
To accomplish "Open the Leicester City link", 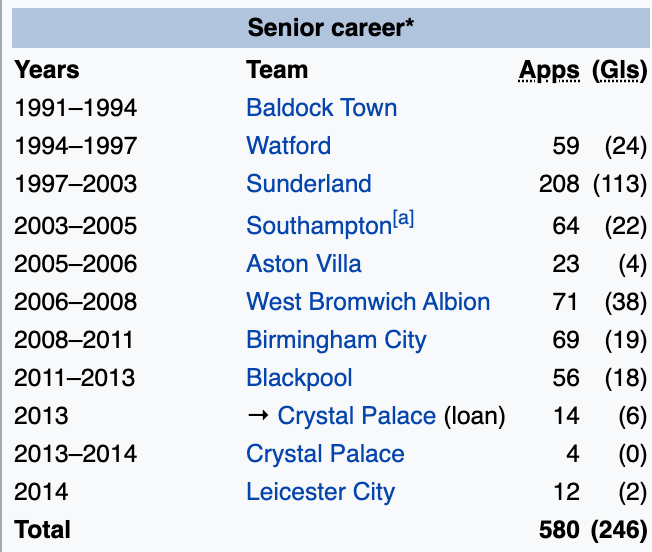I will tap(320, 492).
